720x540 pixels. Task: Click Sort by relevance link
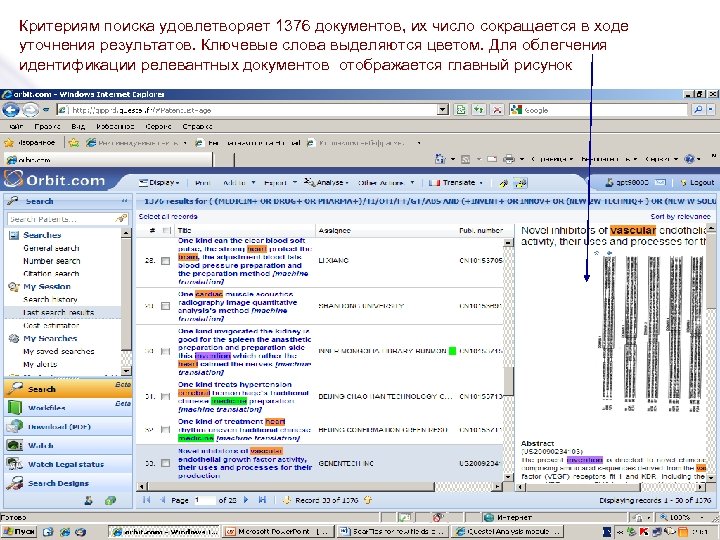680,216
